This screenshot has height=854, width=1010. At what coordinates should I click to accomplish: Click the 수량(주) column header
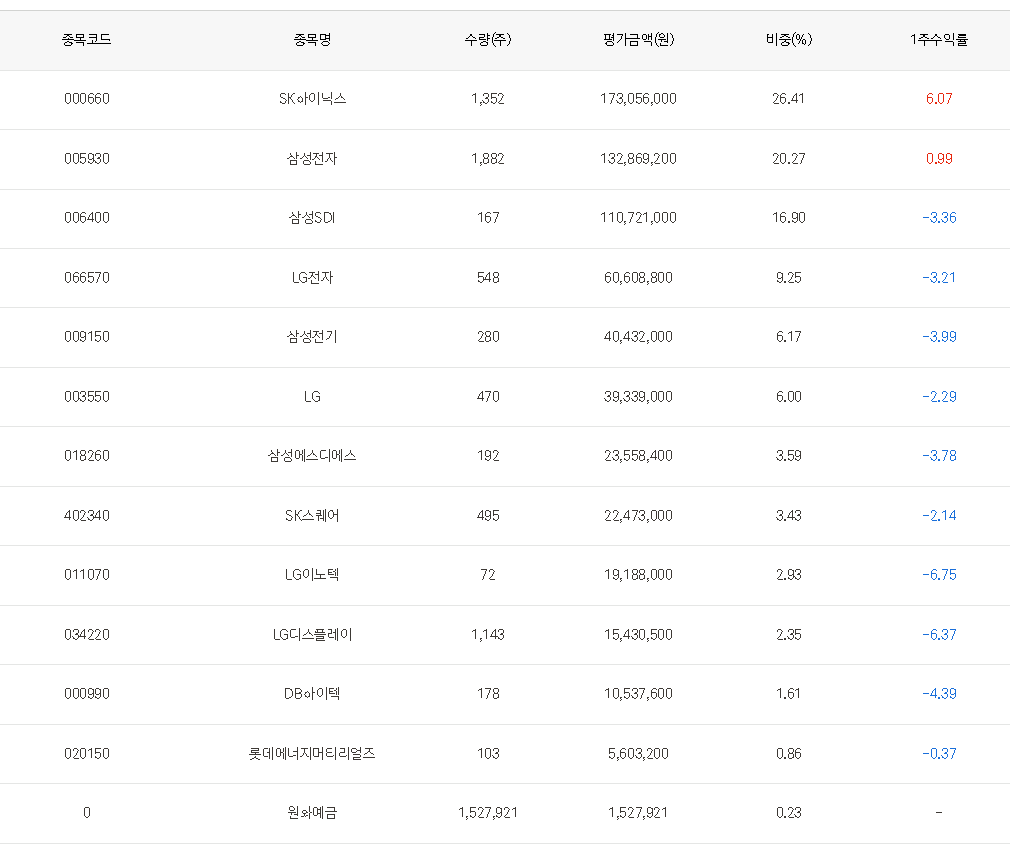click(488, 40)
